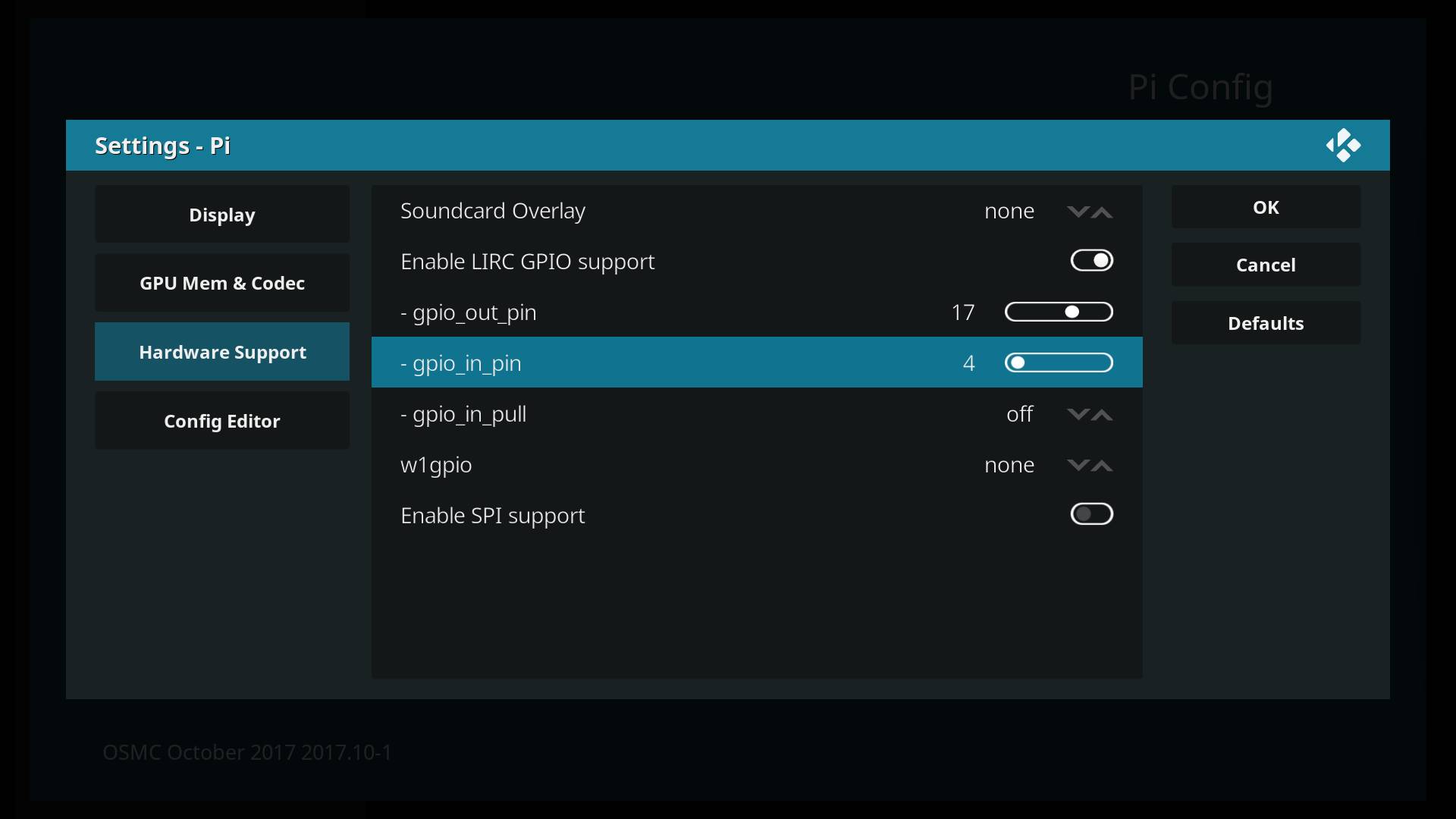
Task: Switch to GPU Mem & Codec tab
Action: pyautogui.click(x=222, y=283)
